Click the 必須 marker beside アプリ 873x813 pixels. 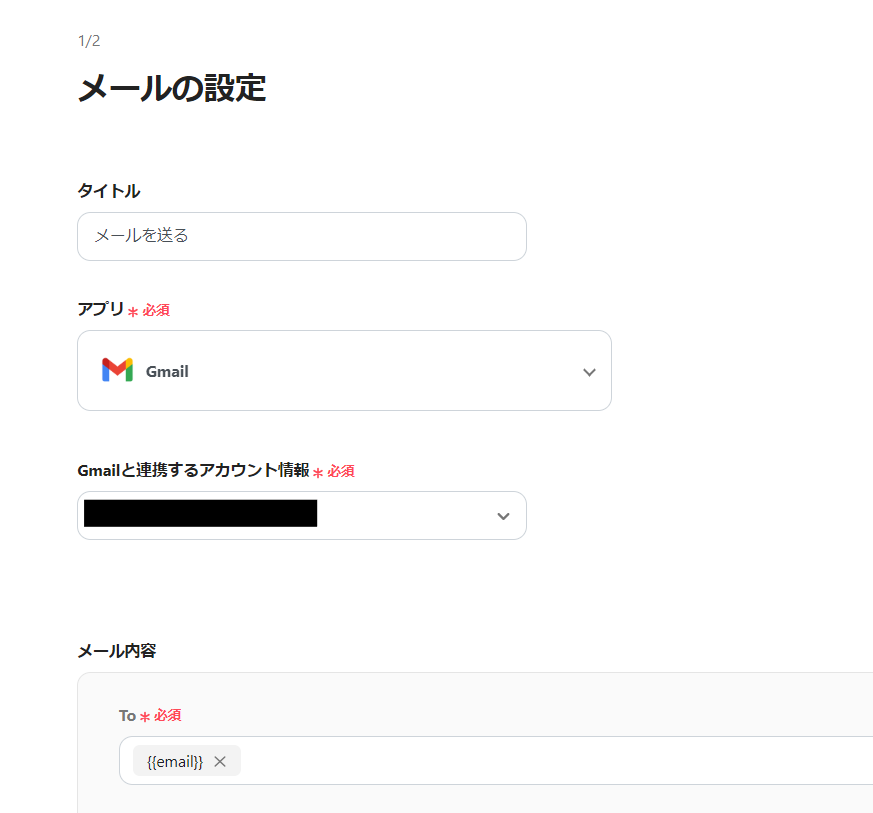(x=155, y=310)
